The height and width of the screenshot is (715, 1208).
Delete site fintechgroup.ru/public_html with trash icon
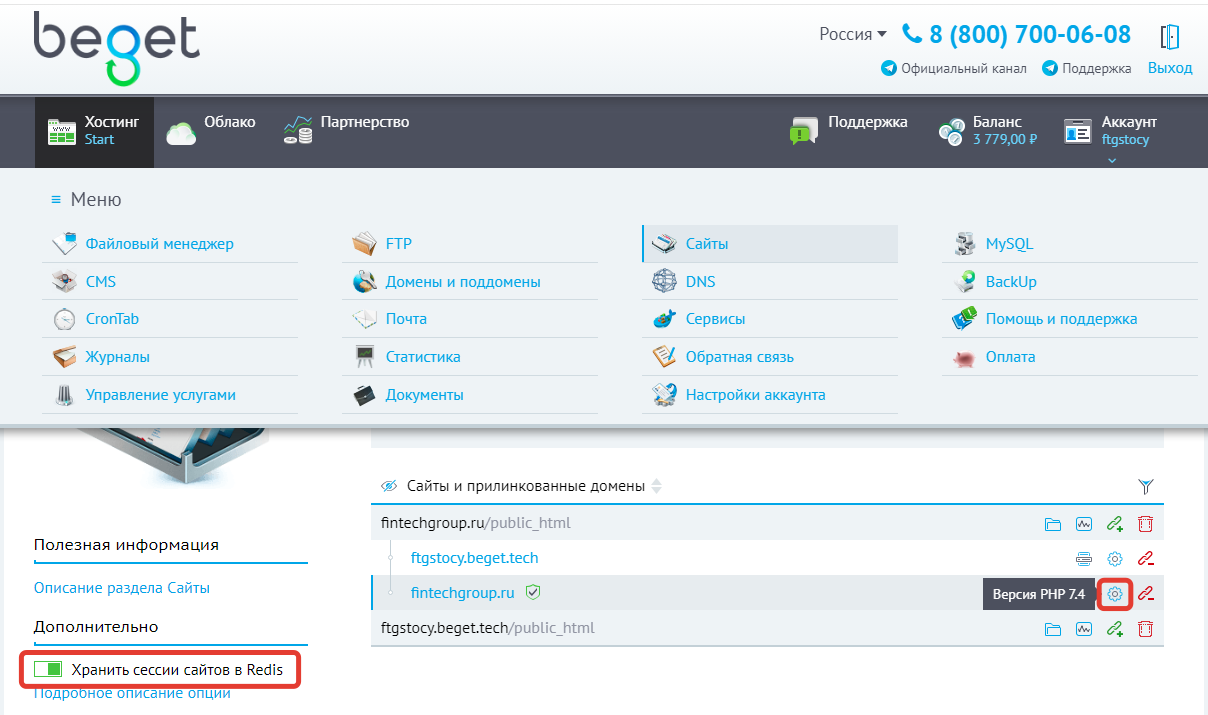tap(1146, 524)
